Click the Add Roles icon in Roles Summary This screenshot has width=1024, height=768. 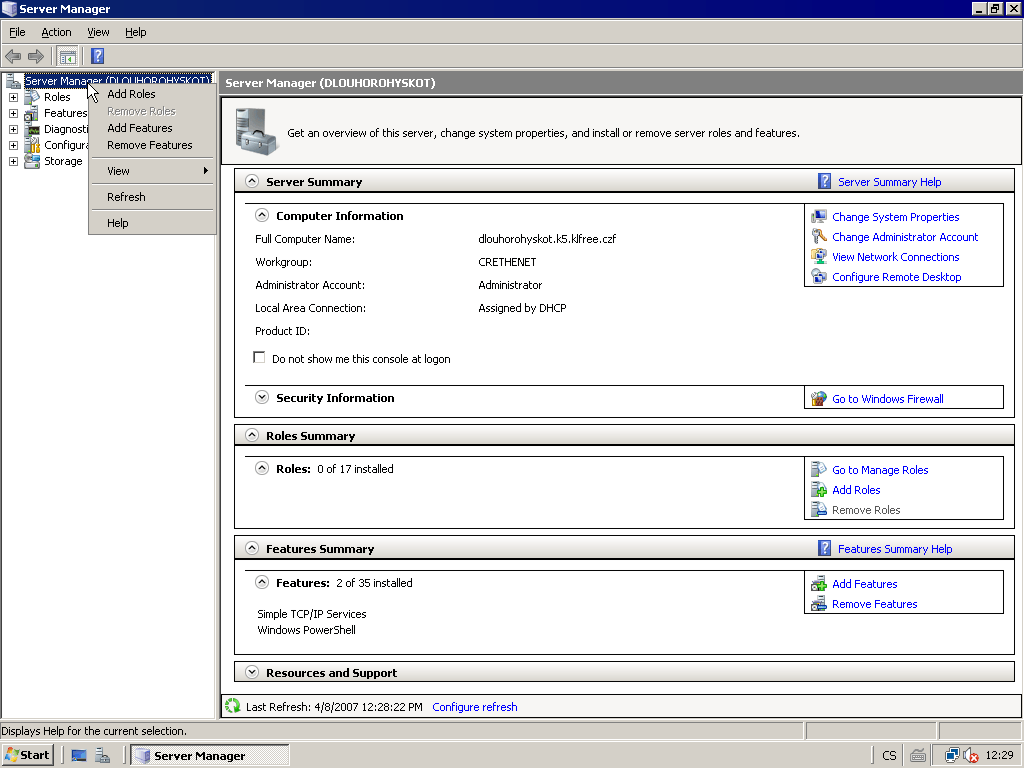point(819,490)
